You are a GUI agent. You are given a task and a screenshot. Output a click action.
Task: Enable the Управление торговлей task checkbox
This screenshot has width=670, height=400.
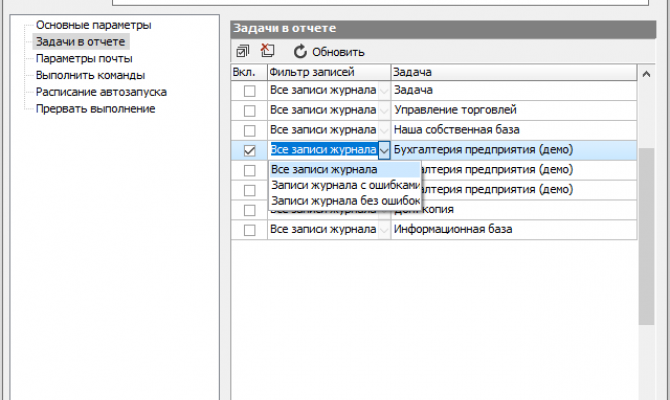pos(249,110)
